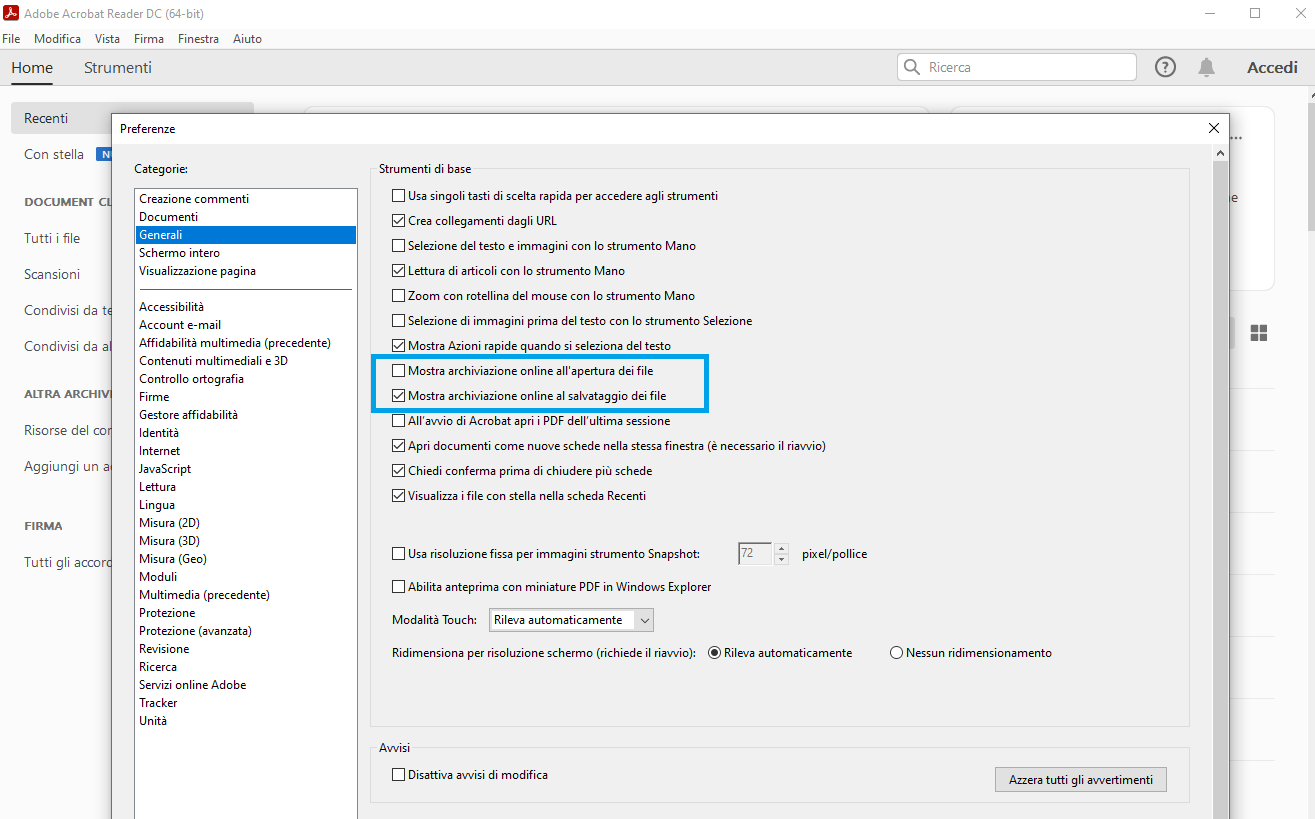Select Generali category
Image resolution: width=1315 pixels, height=819 pixels.
coord(246,235)
